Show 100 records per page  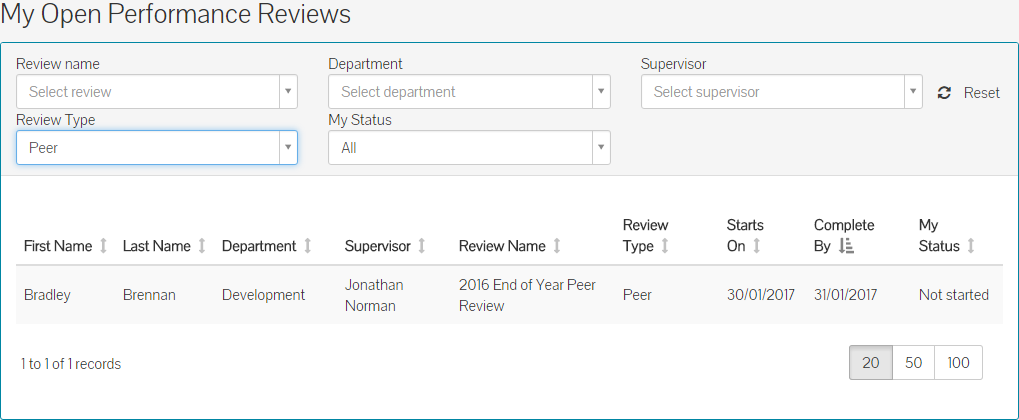(x=958, y=363)
